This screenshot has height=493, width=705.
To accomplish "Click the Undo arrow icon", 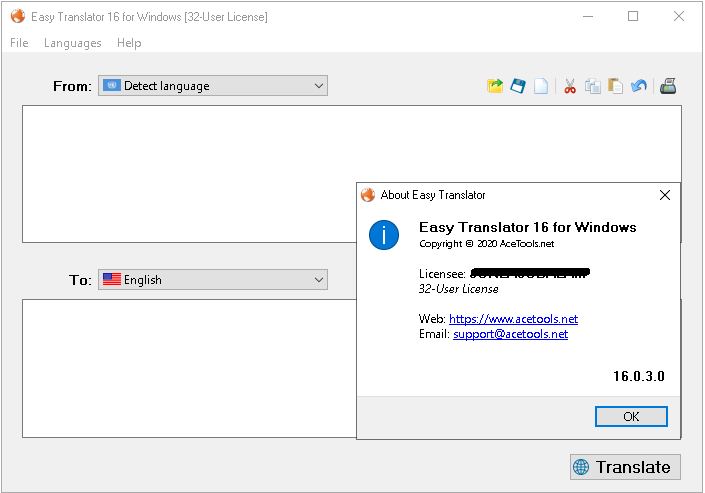I will pos(638,86).
